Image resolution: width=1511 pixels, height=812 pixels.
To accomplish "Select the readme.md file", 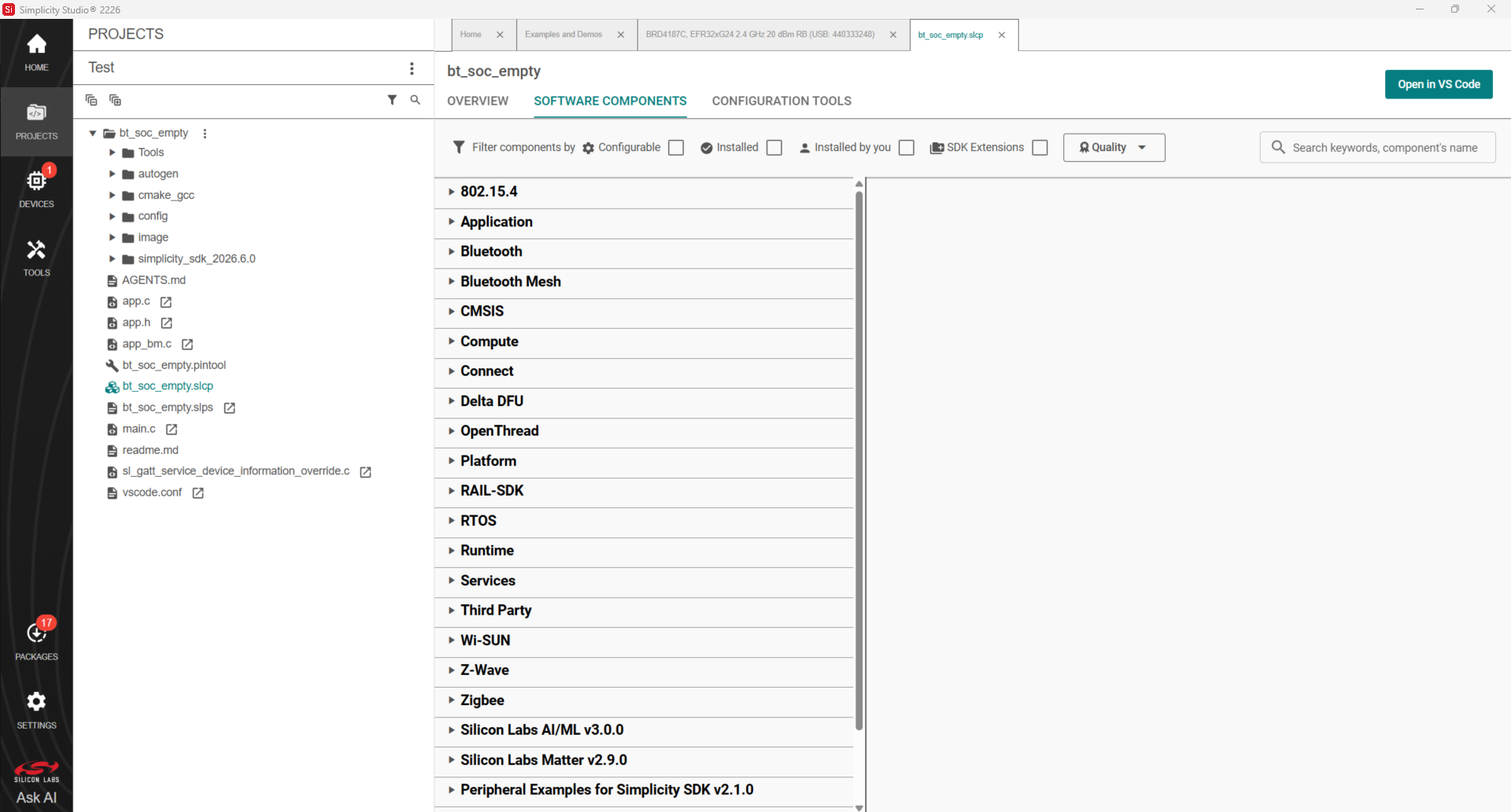I will pyautogui.click(x=150, y=450).
